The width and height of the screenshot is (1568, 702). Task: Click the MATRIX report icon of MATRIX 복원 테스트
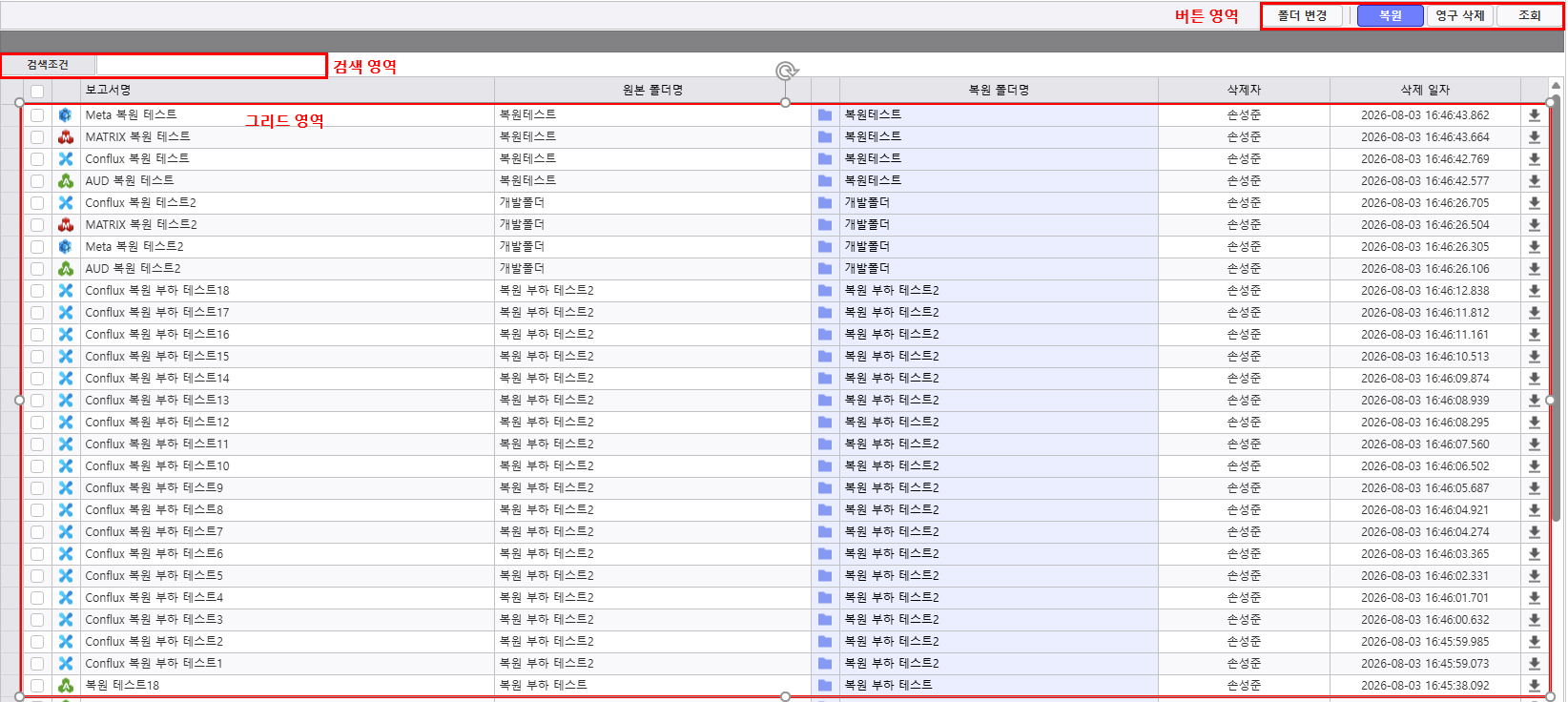(x=66, y=136)
